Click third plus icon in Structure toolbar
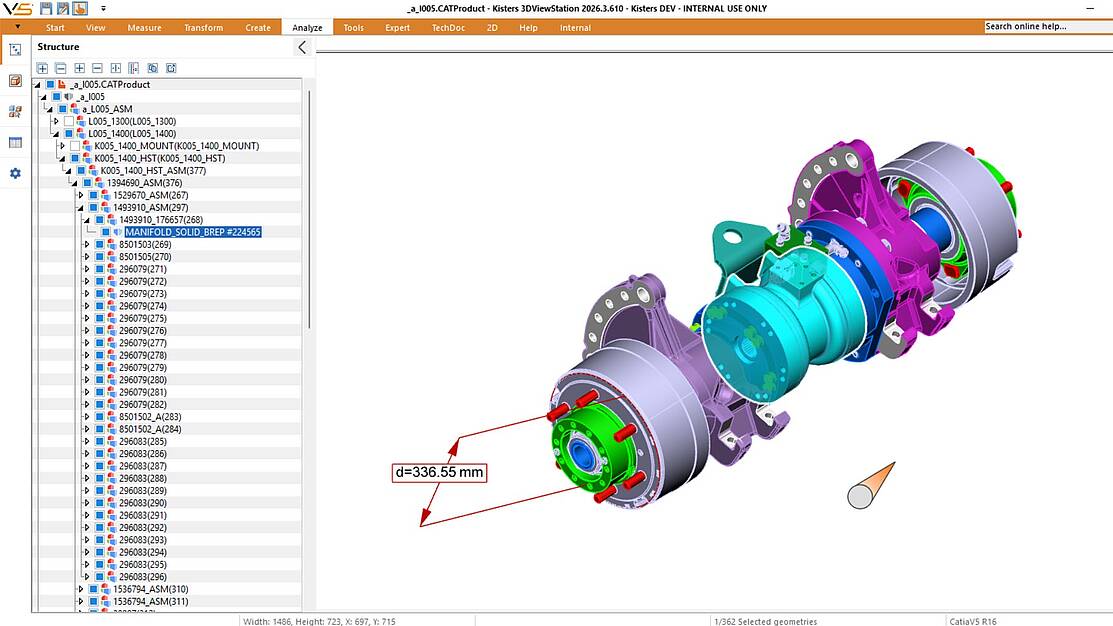 click(x=80, y=68)
